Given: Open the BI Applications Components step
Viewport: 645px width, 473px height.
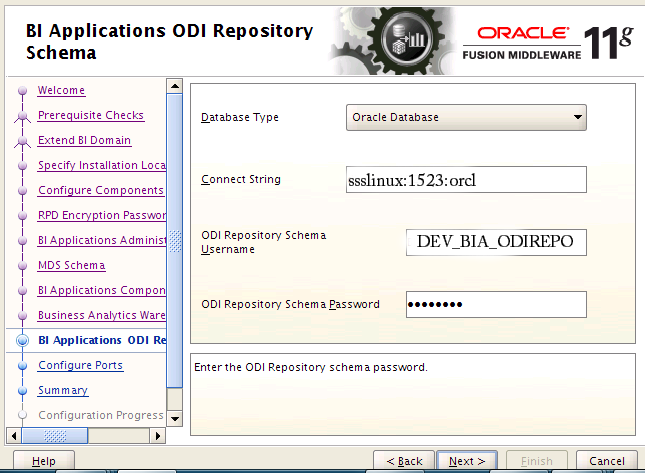Looking at the screenshot, I should pos(102,290).
